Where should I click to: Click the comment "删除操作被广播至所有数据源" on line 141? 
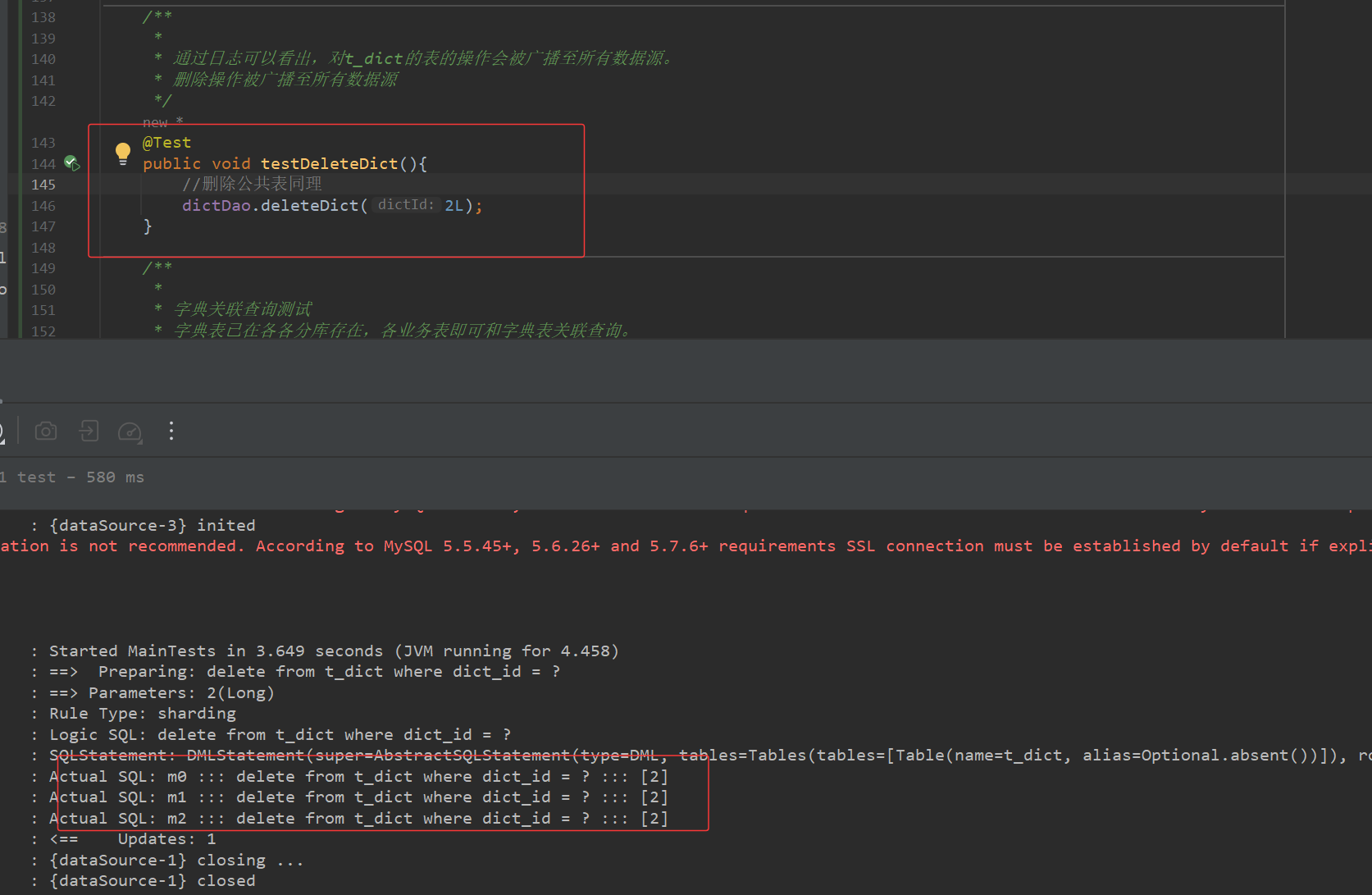[285, 80]
